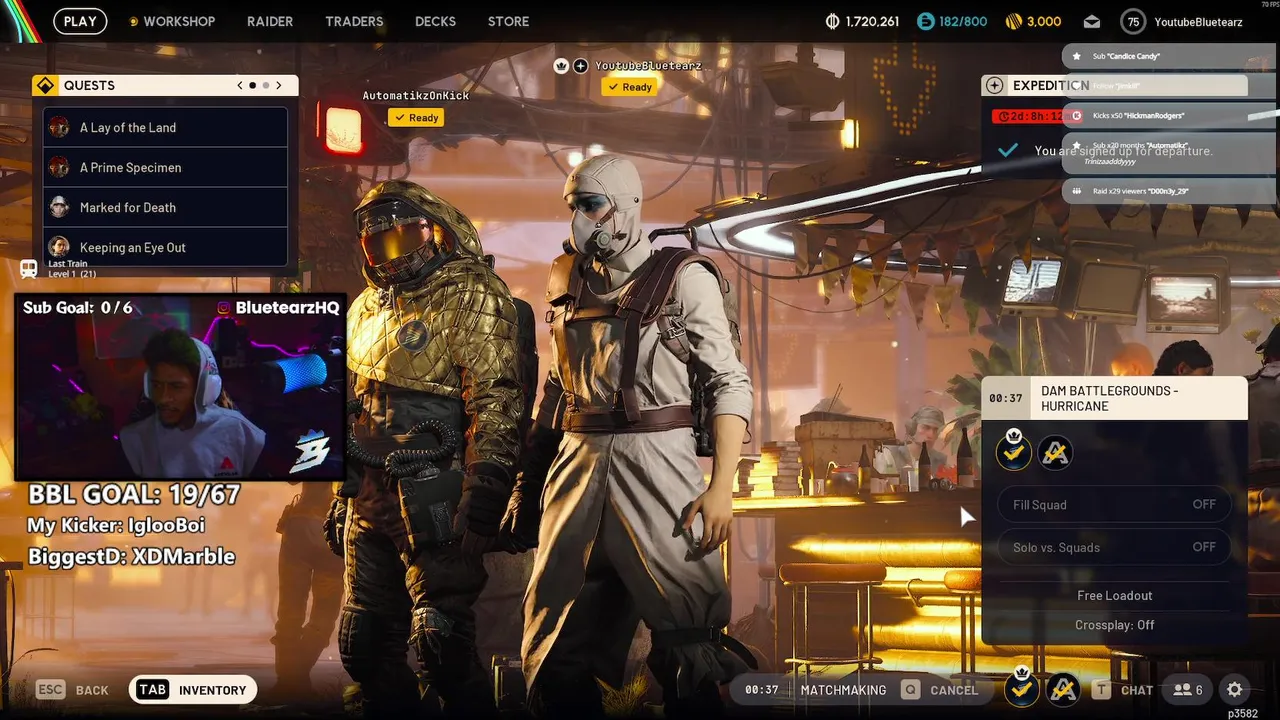This screenshot has width=1280, height=720.
Task: Toggle Fill Squad option
Action: point(1114,505)
